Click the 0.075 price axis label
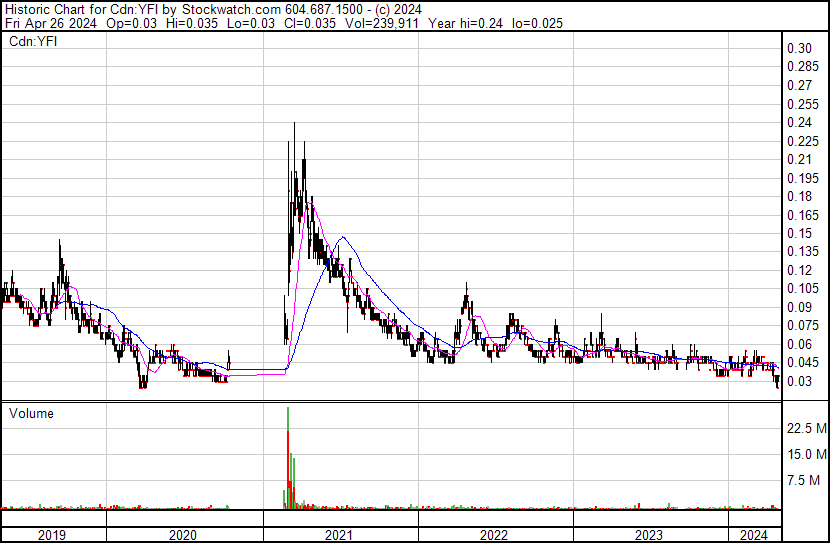Image resolution: width=830 pixels, height=543 pixels. click(x=802, y=325)
